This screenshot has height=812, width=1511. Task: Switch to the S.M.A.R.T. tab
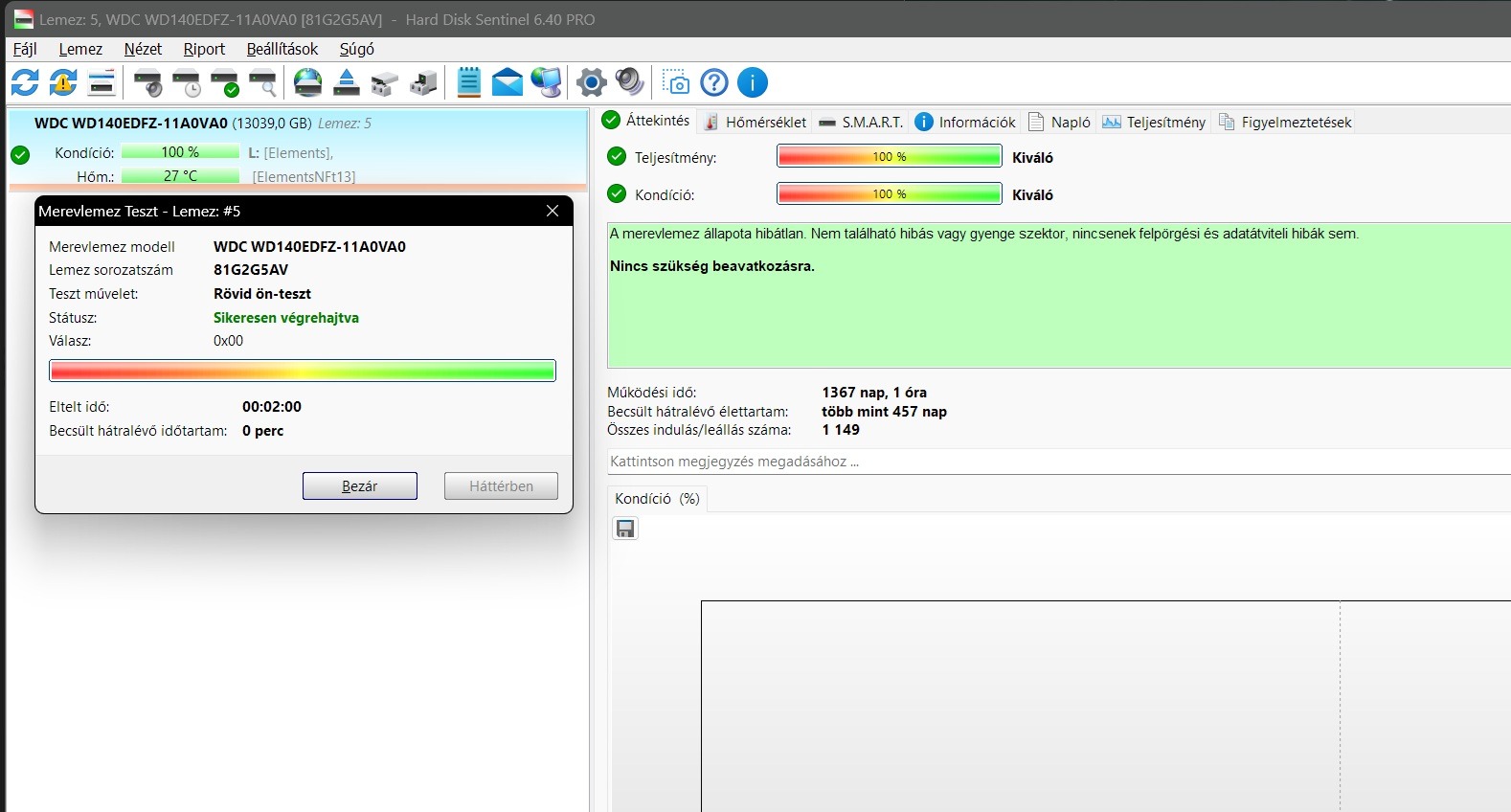[861, 122]
